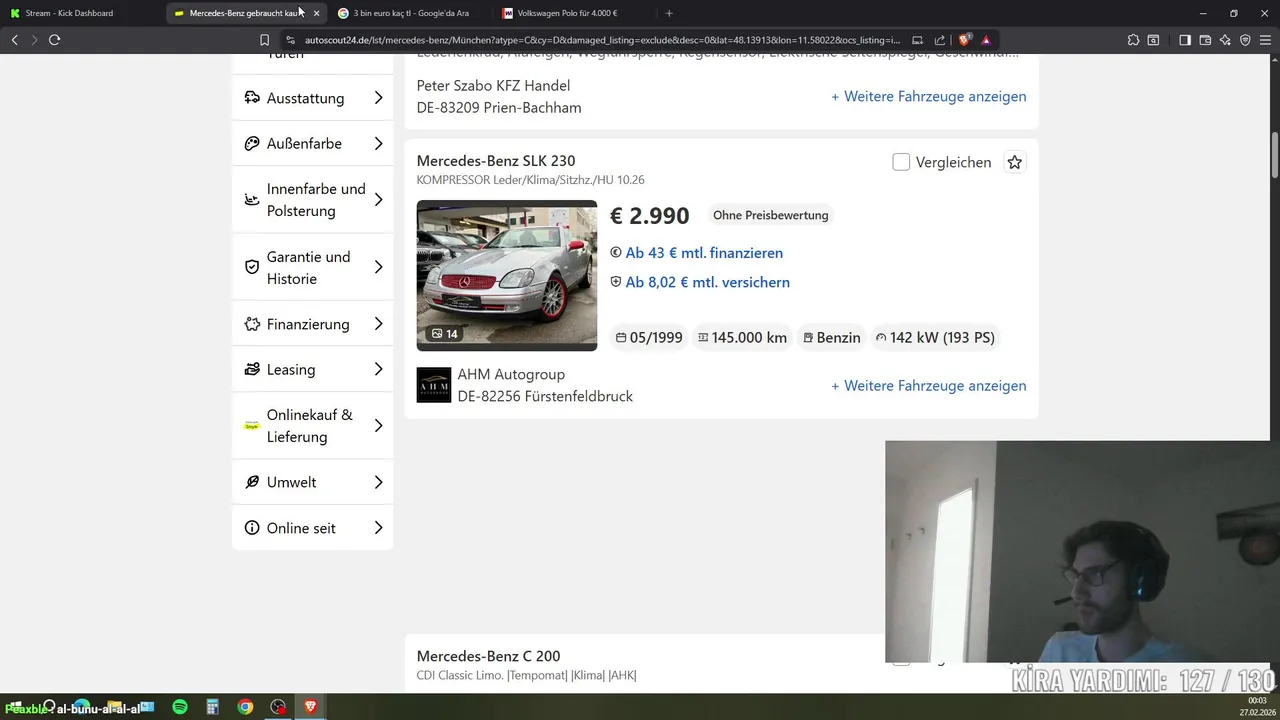Open the silver SLK 230 car photo

click(507, 275)
